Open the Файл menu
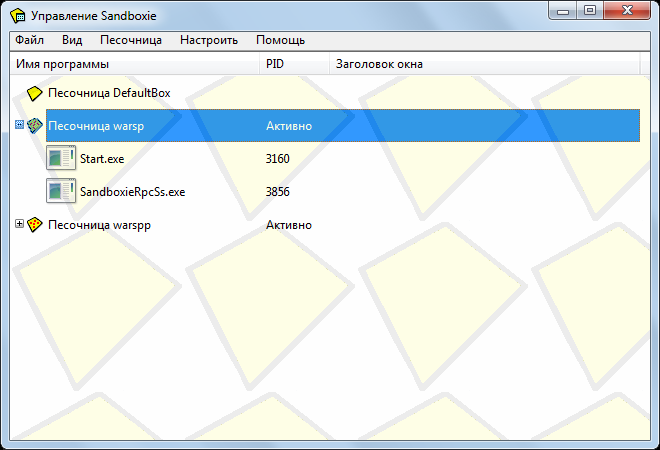The height and width of the screenshot is (450, 660). click(29, 40)
